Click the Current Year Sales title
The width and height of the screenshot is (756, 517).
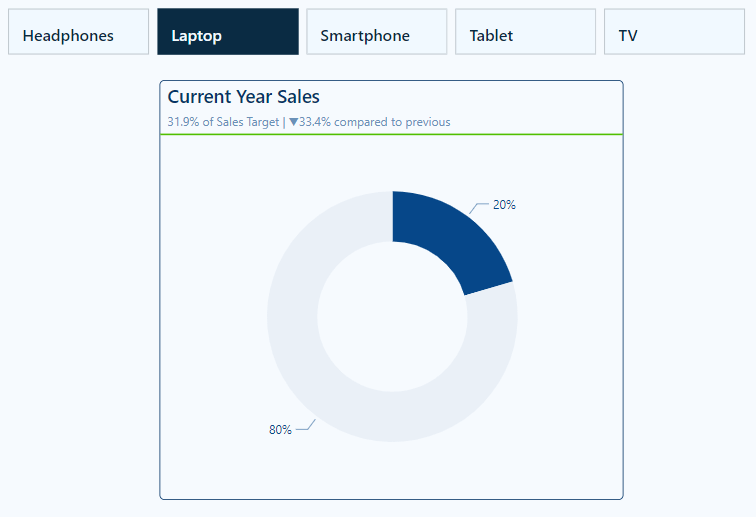pyautogui.click(x=244, y=97)
